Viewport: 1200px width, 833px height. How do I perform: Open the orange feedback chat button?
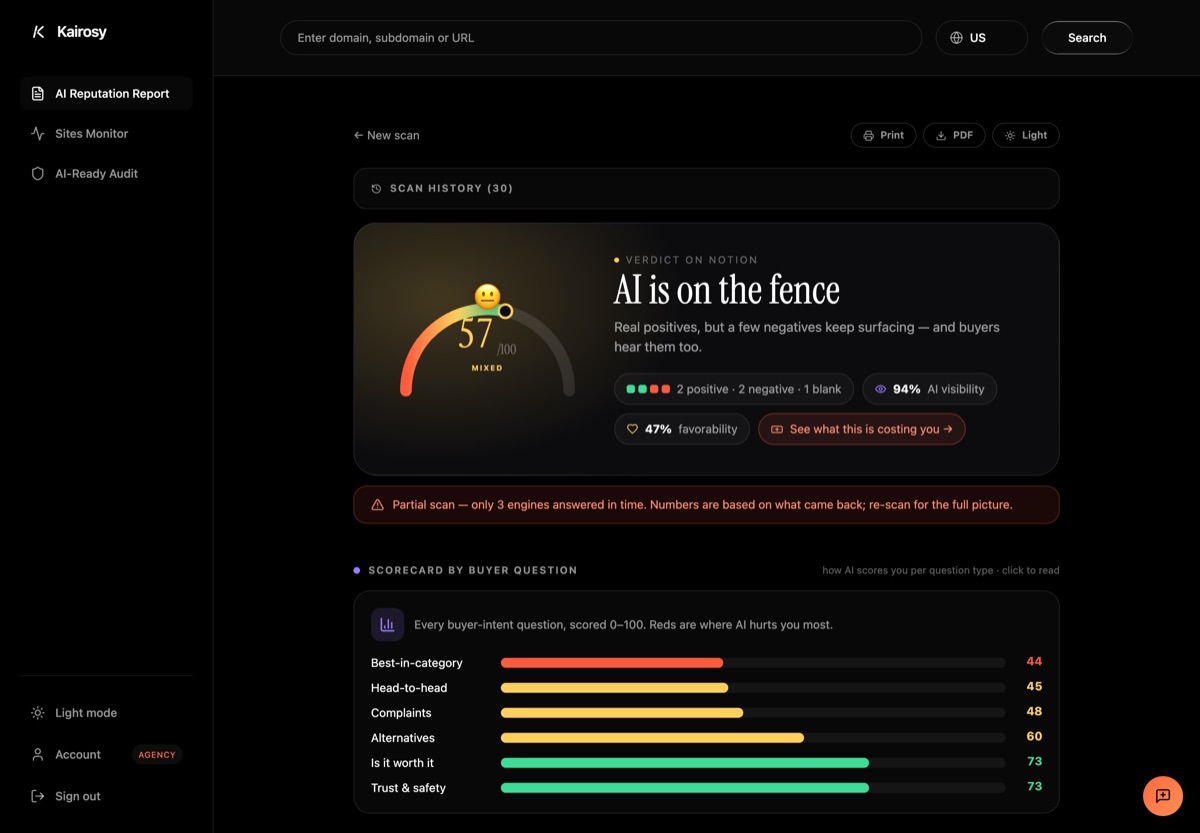pyautogui.click(x=1162, y=796)
